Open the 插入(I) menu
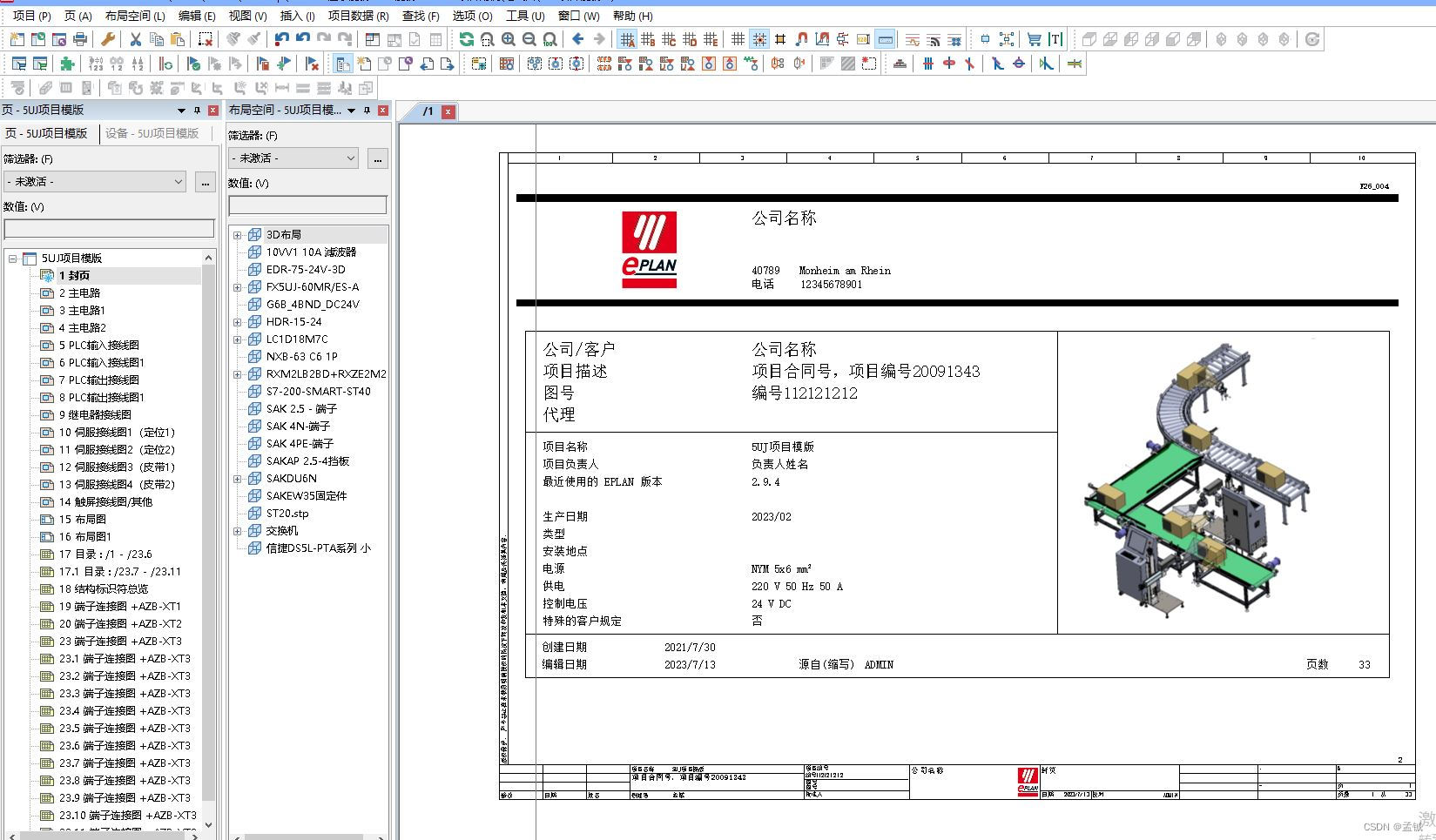This screenshot has width=1436, height=840. point(298,16)
